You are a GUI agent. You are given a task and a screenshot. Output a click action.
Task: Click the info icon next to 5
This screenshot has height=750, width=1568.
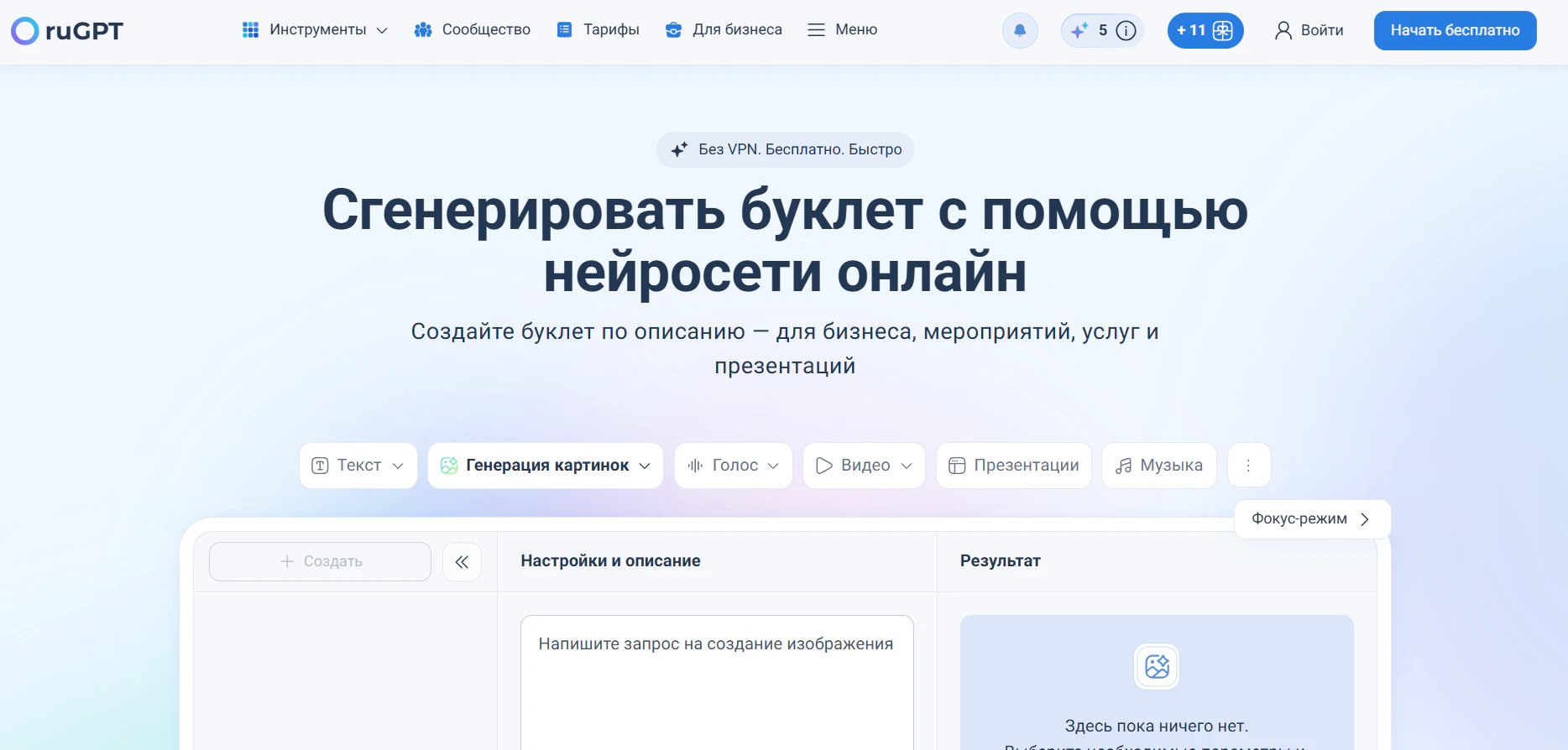click(1126, 31)
